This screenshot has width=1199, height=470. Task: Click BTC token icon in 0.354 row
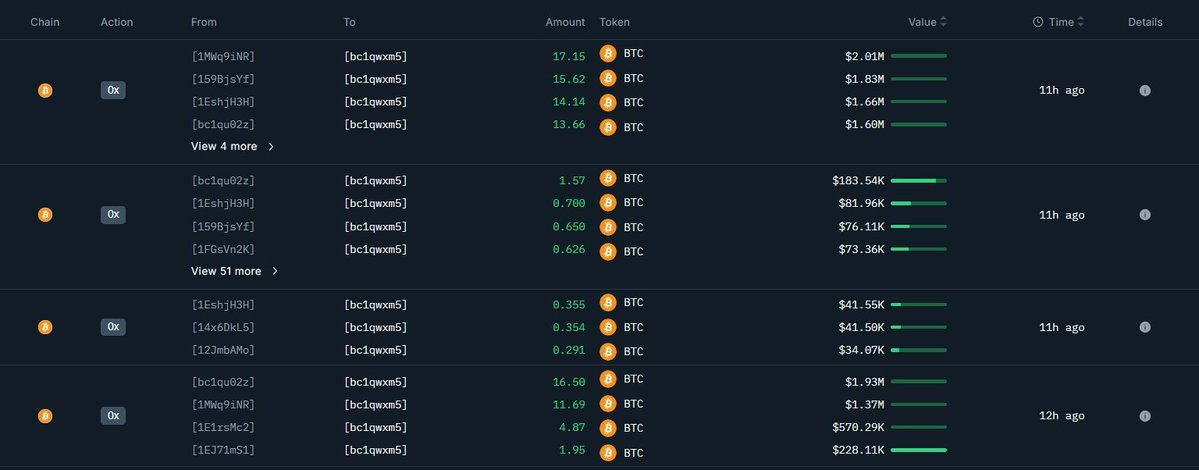(x=608, y=327)
